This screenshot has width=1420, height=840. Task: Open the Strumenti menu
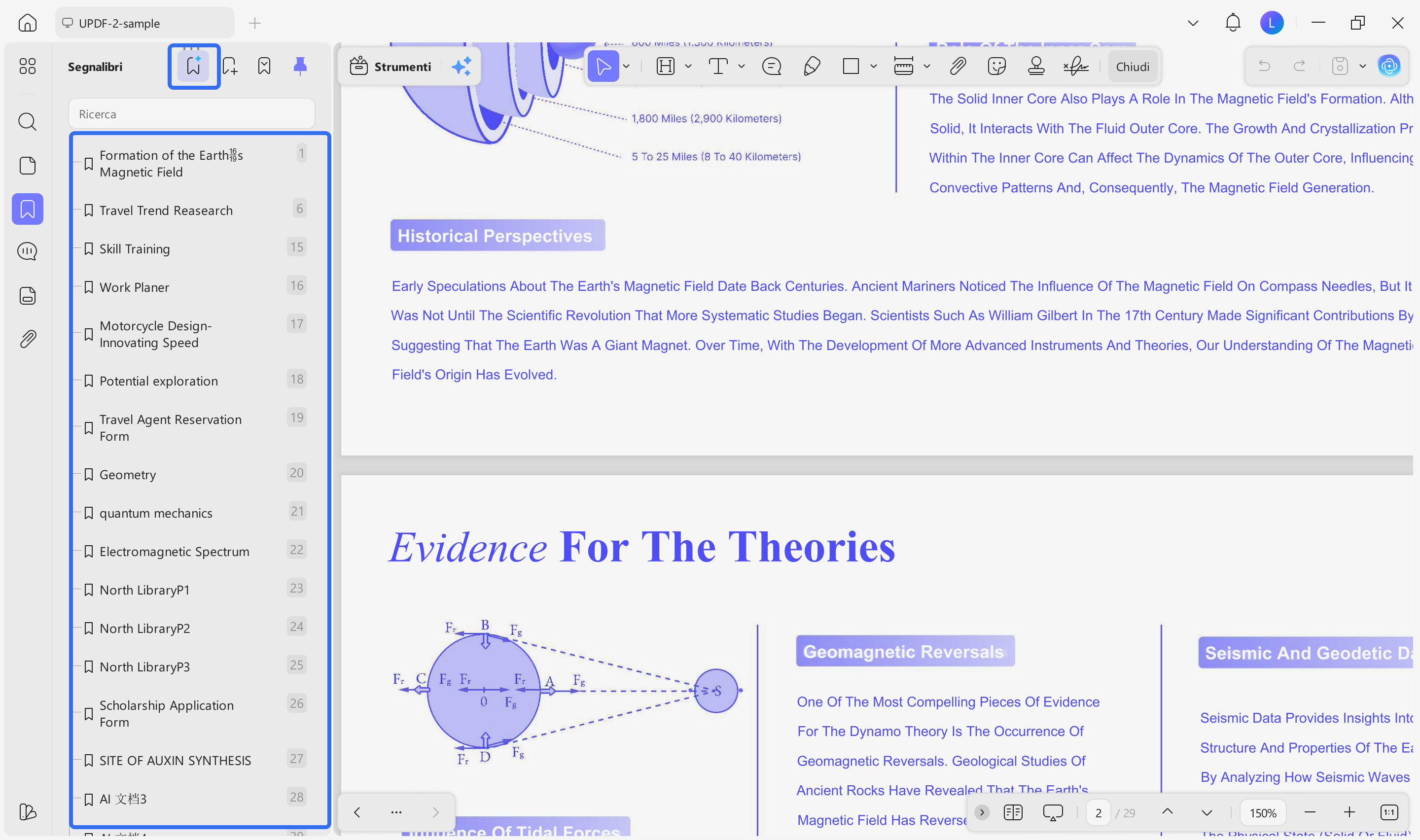(x=390, y=66)
